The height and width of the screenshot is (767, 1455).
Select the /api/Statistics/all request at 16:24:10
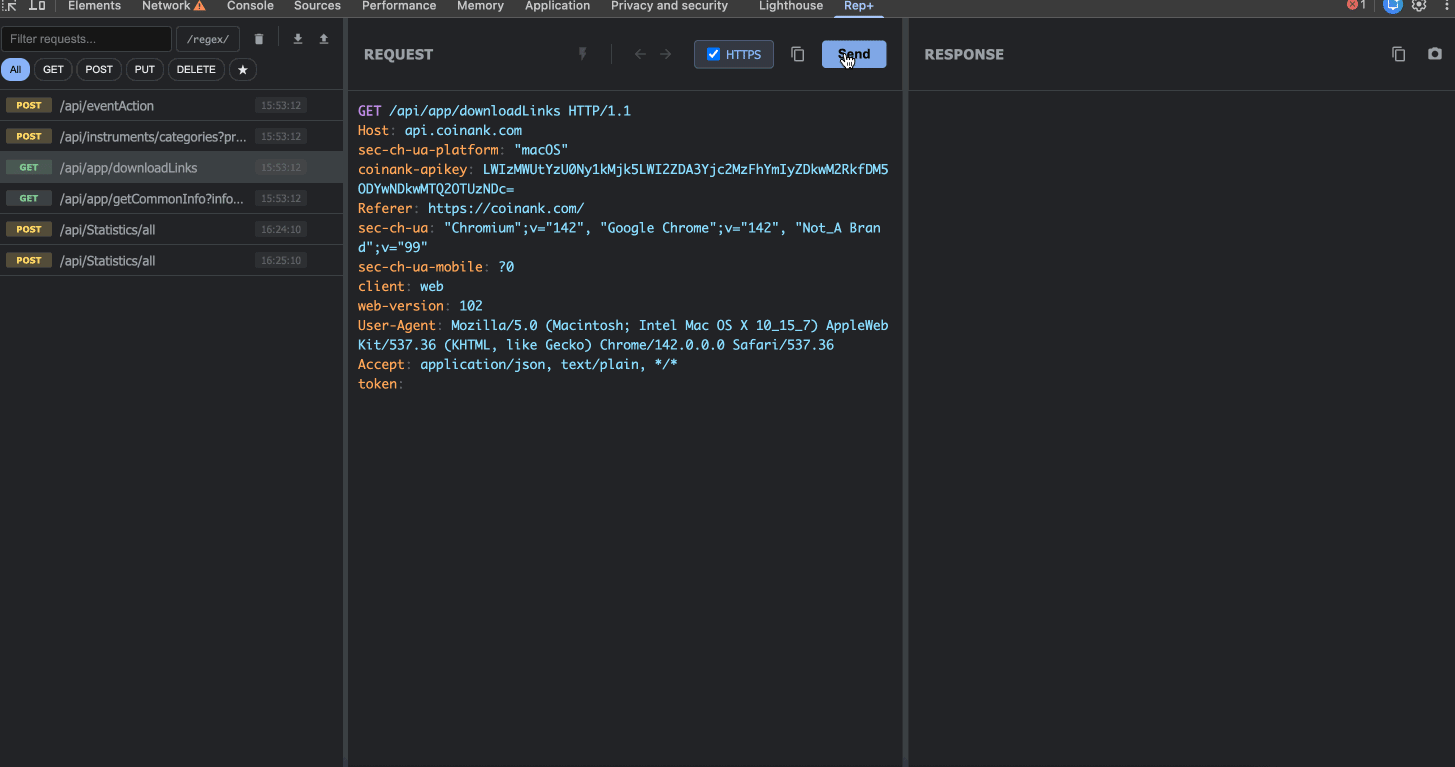tap(171, 229)
